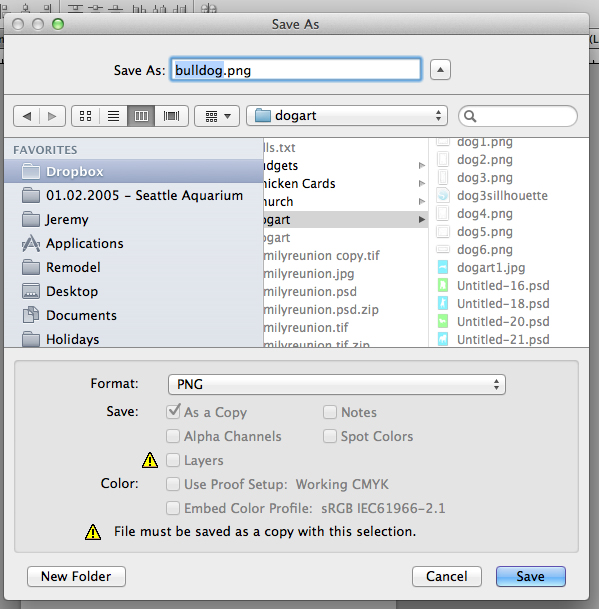Select the dogart1.jpg file
This screenshot has width=599, height=609.
(x=491, y=268)
